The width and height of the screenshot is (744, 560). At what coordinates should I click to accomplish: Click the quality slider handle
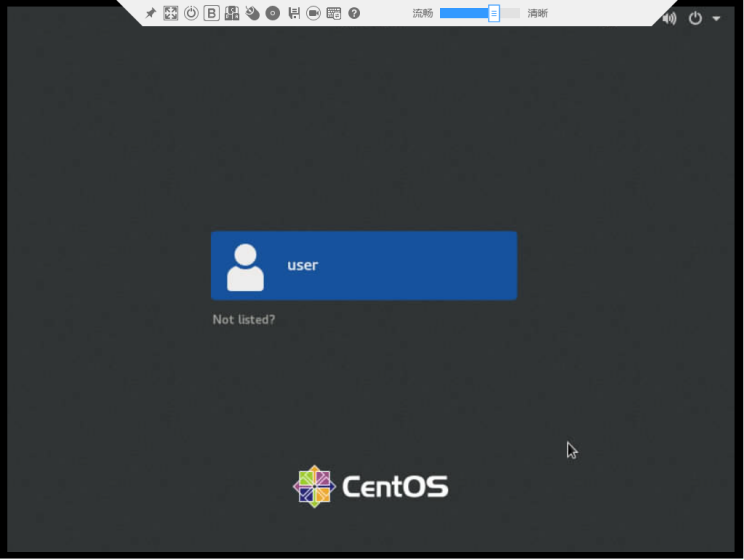494,13
